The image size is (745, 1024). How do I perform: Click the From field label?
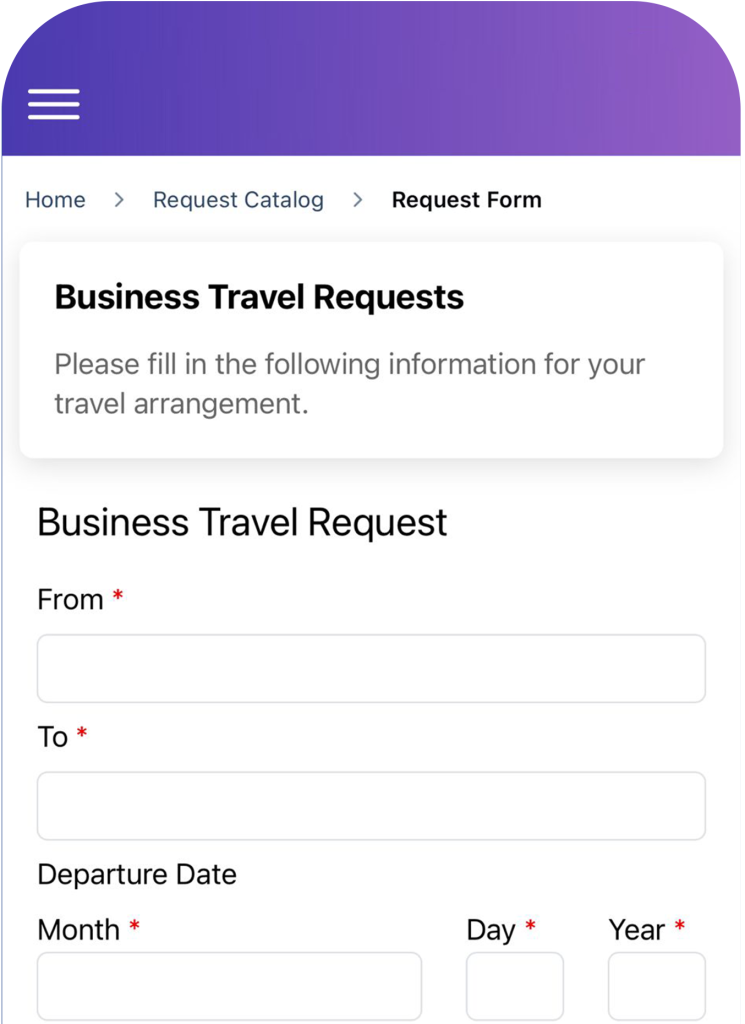(71, 600)
